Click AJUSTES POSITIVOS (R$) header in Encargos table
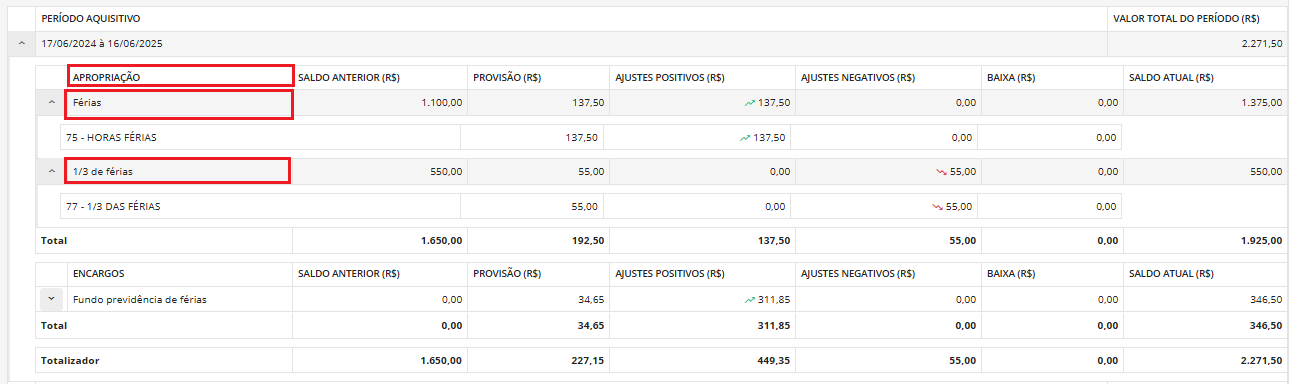The image size is (1293, 384). (x=670, y=273)
